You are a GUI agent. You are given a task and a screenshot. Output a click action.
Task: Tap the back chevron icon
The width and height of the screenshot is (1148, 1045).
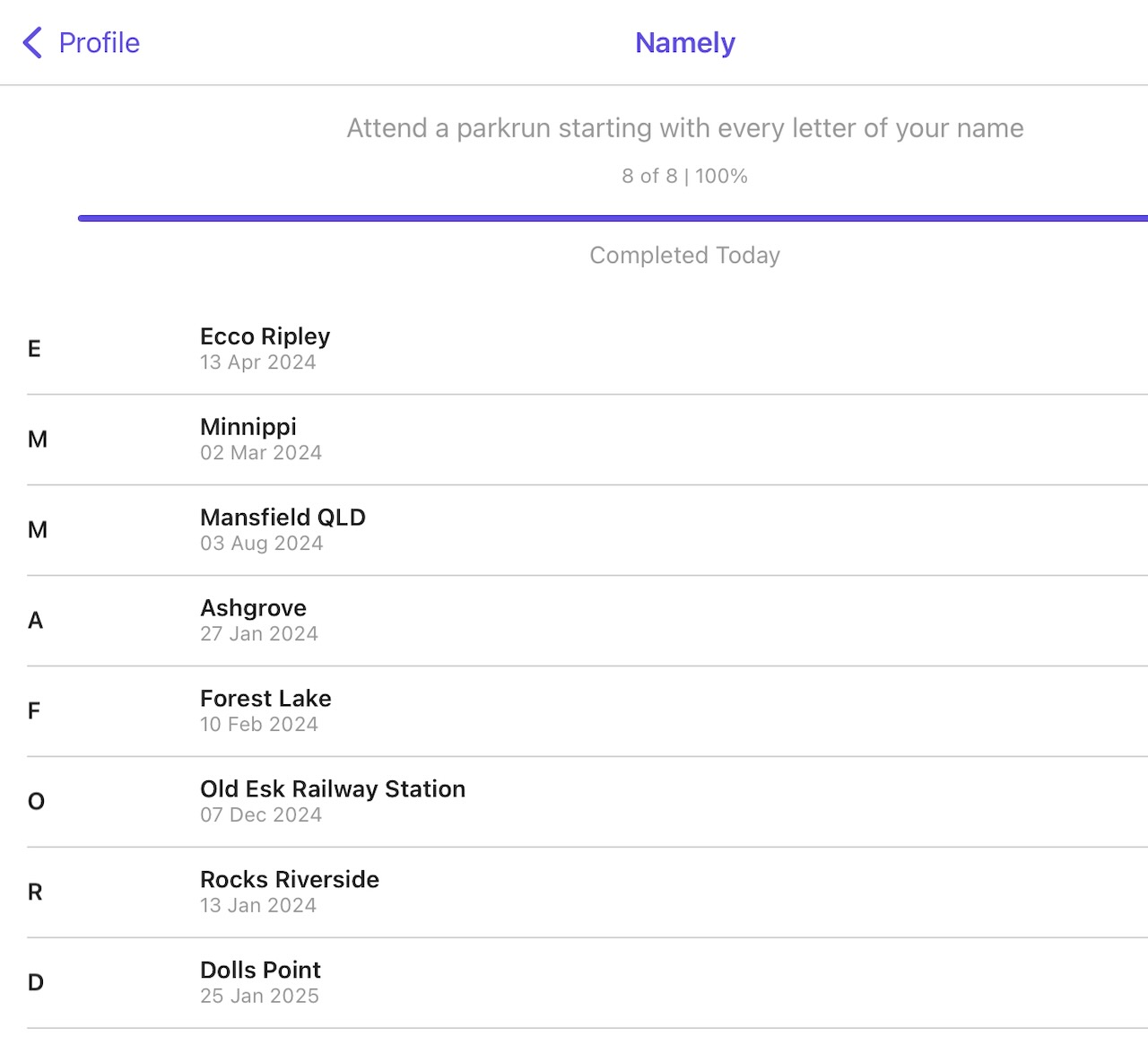pos(32,42)
